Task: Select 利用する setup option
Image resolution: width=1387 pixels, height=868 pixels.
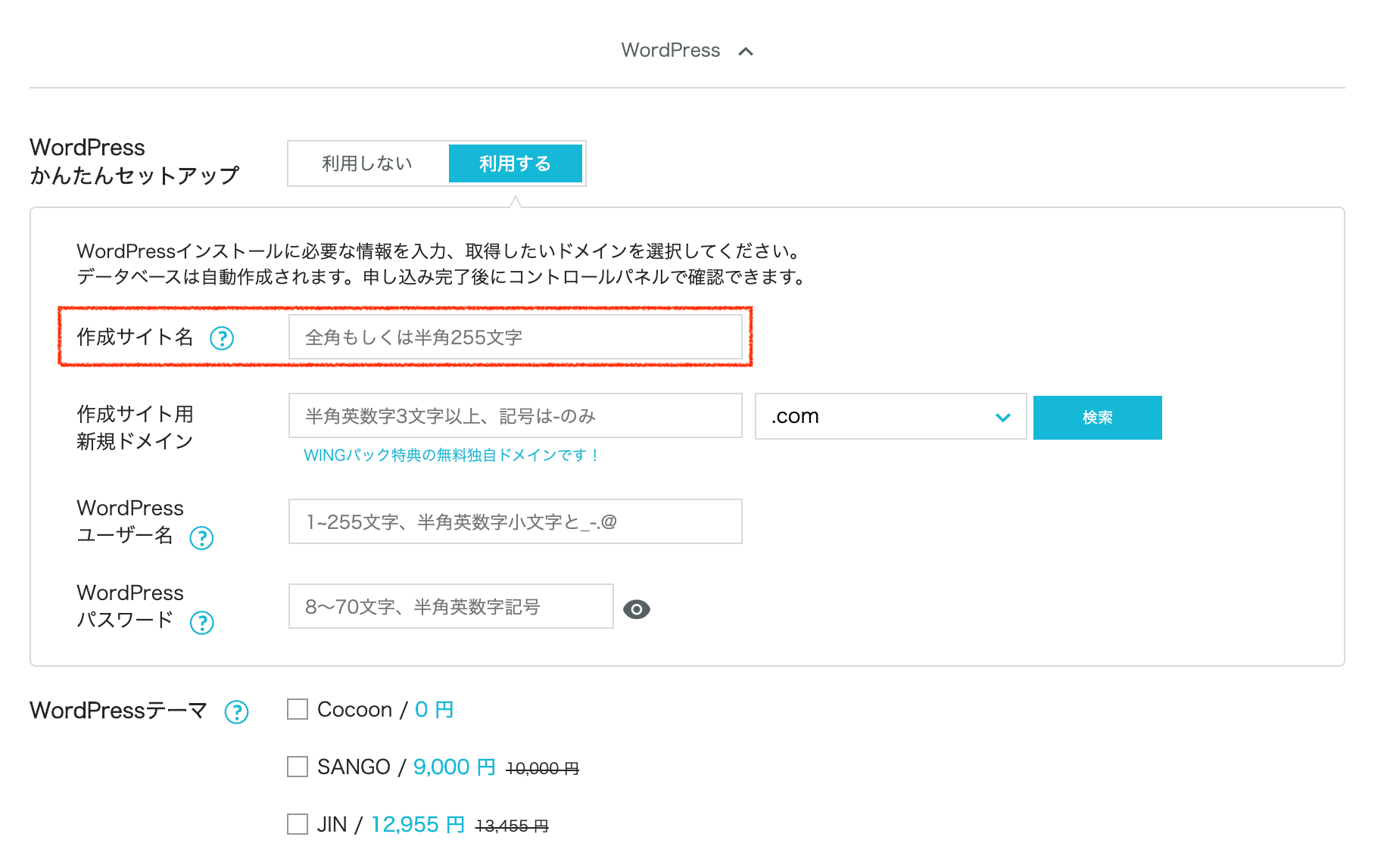Action: [x=515, y=163]
